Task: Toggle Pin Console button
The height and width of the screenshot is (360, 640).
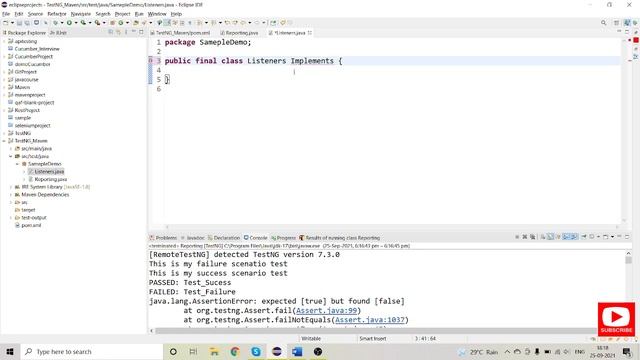Action: [584, 237]
